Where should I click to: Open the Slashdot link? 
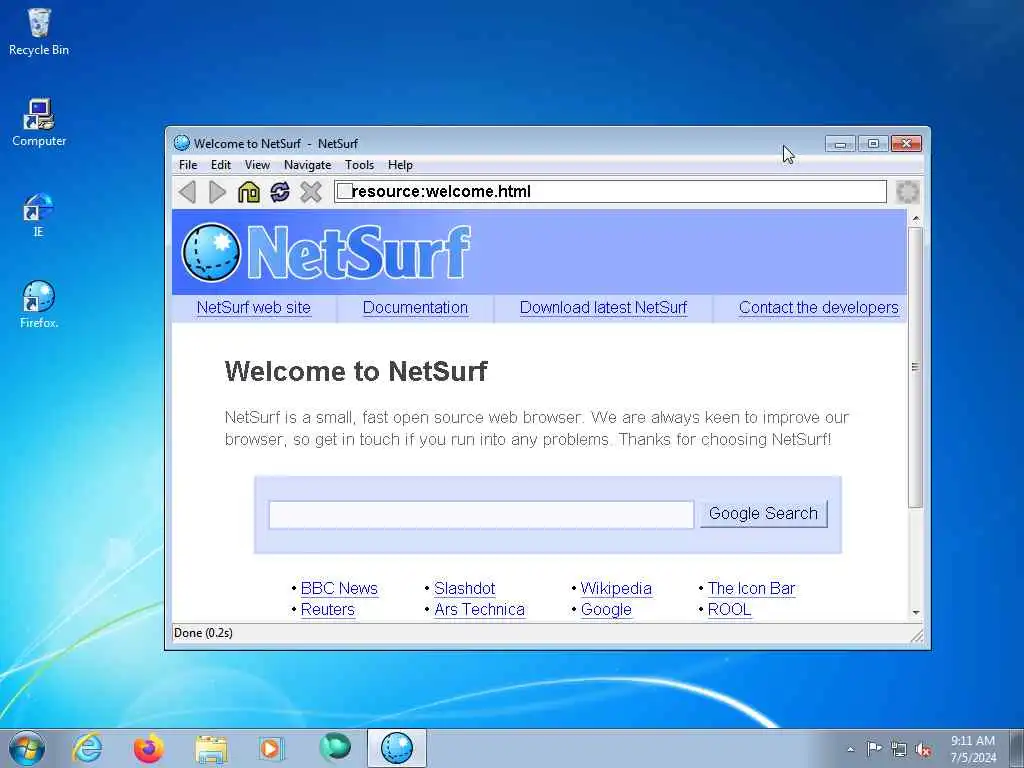tap(464, 588)
